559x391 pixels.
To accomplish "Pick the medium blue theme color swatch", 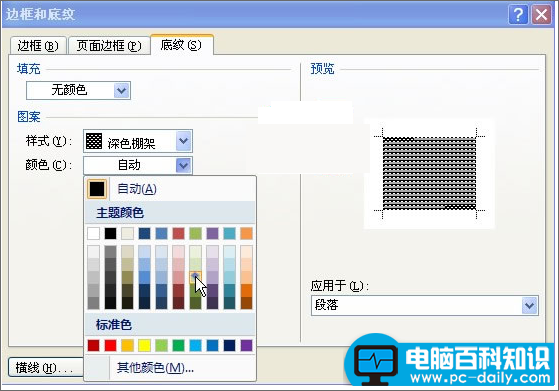I will pyautogui.click(x=161, y=233).
